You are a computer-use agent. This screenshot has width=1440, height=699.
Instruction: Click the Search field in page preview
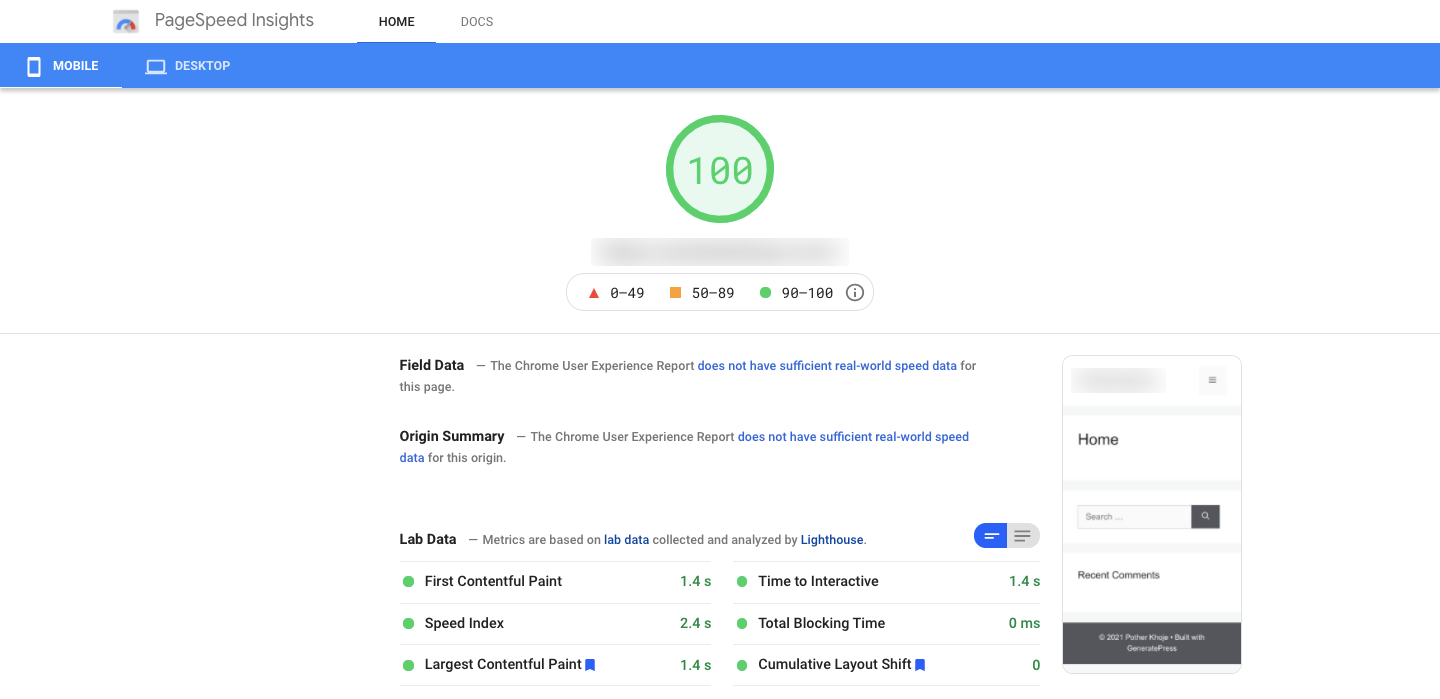[1134, 517]
